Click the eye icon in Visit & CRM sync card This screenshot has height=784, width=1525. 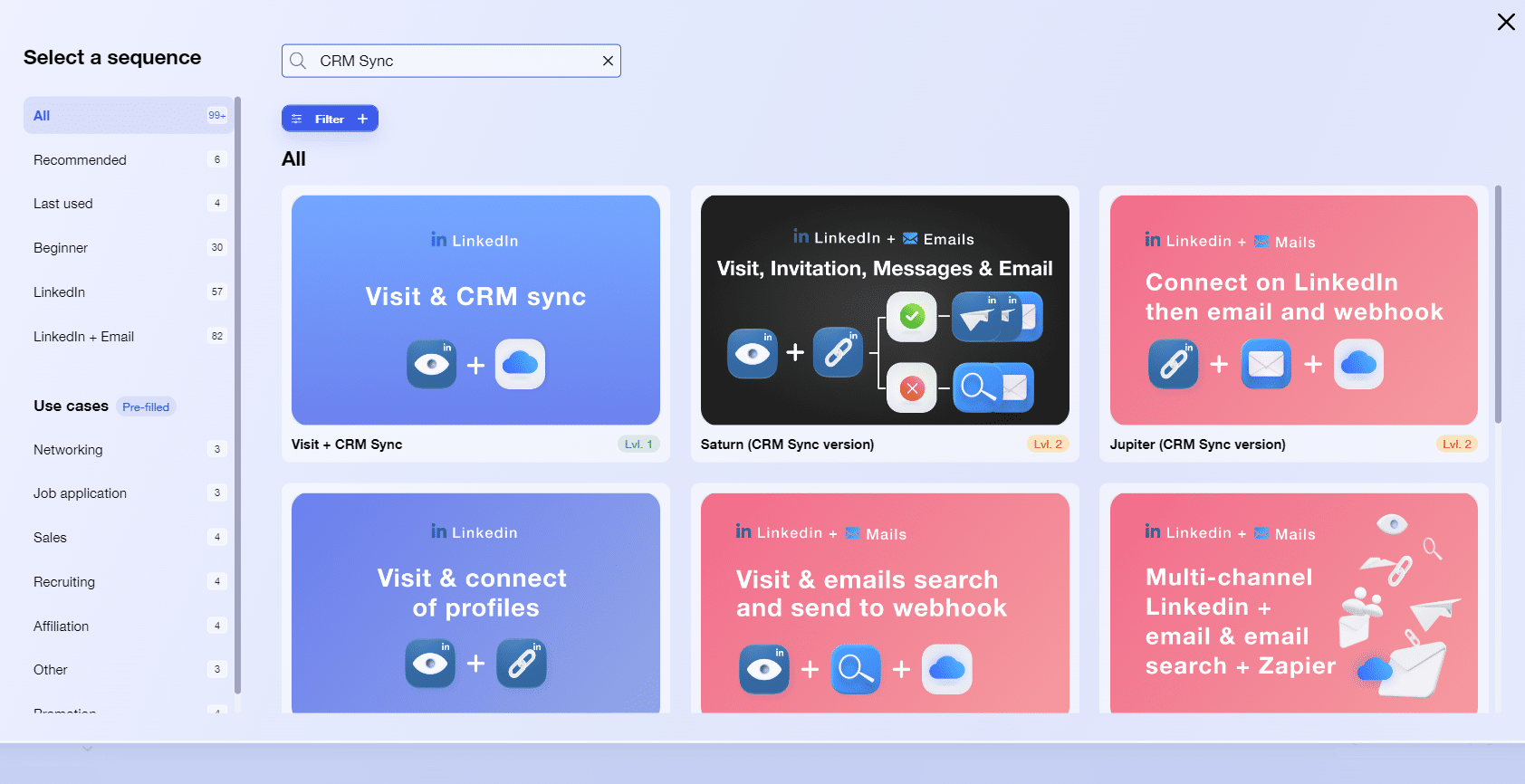pyautogui.click(x=432, y=364)
